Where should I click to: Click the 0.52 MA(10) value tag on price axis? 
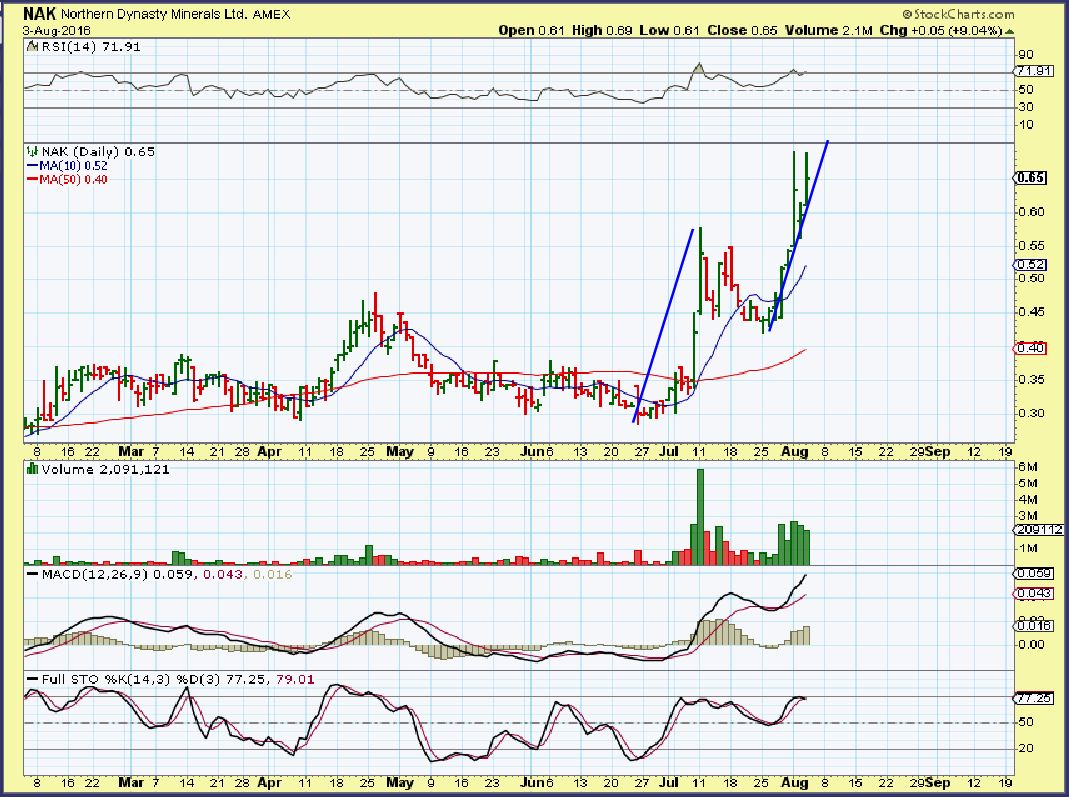[x=1030, y=265]
